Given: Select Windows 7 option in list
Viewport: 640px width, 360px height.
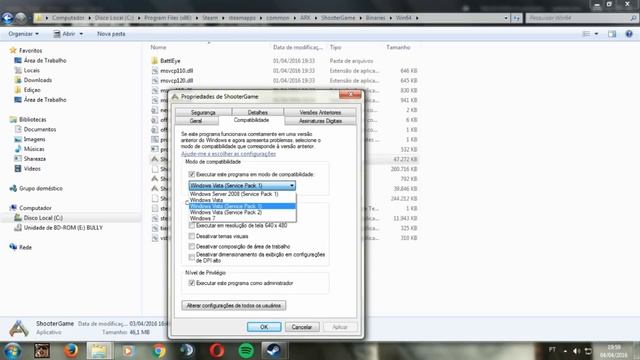Looking at the screenshot, I should (242, 218).
